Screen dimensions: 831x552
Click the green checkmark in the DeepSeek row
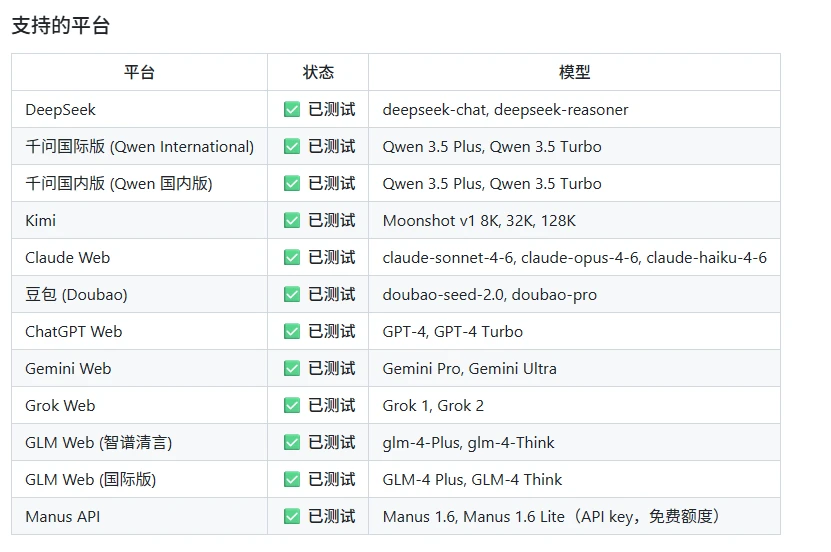[x=291, y=110]
